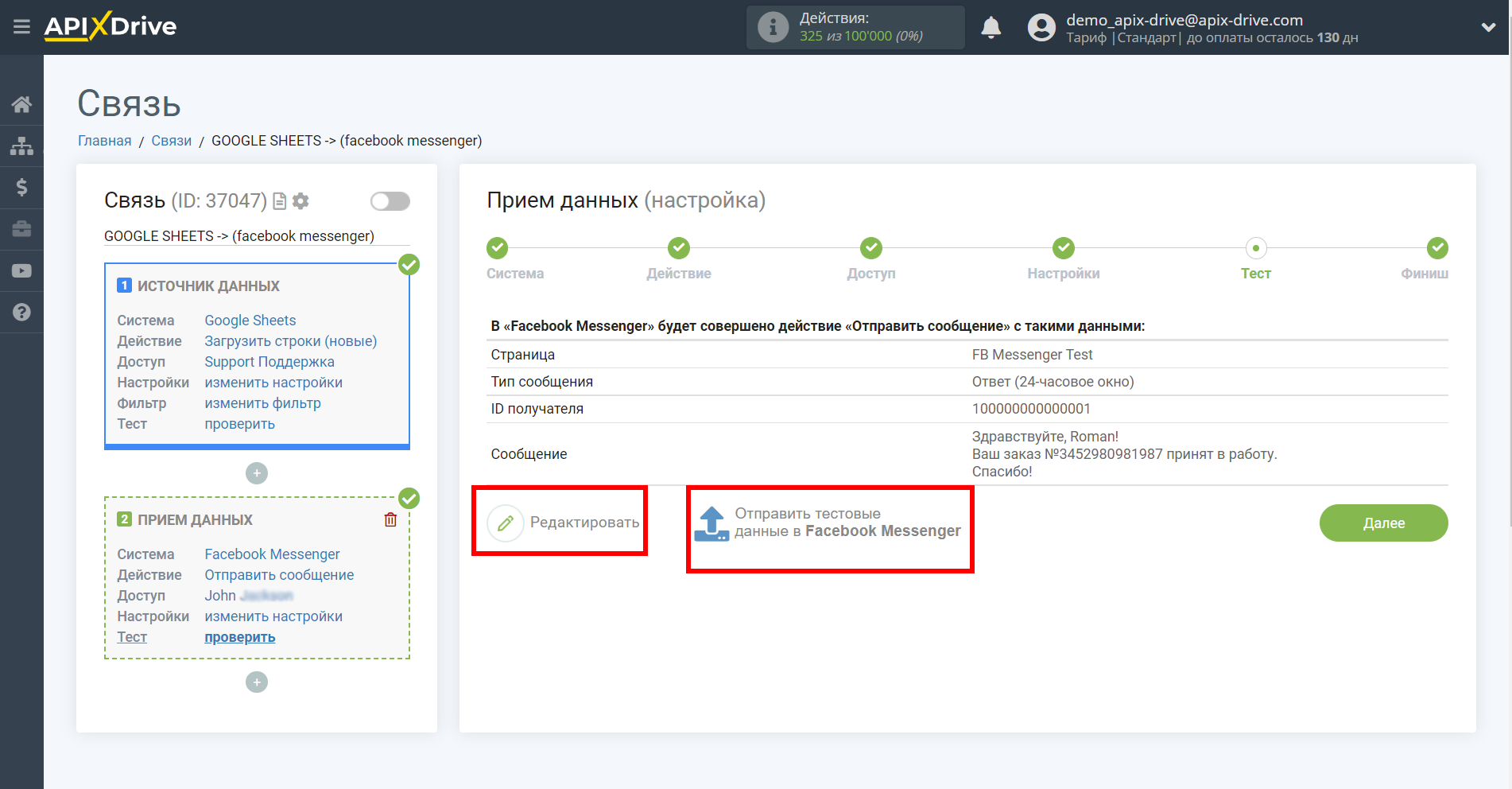Viewport: 1512px width, 789px height.
Task: Go to the Доступ step
Action: point(871,248)
